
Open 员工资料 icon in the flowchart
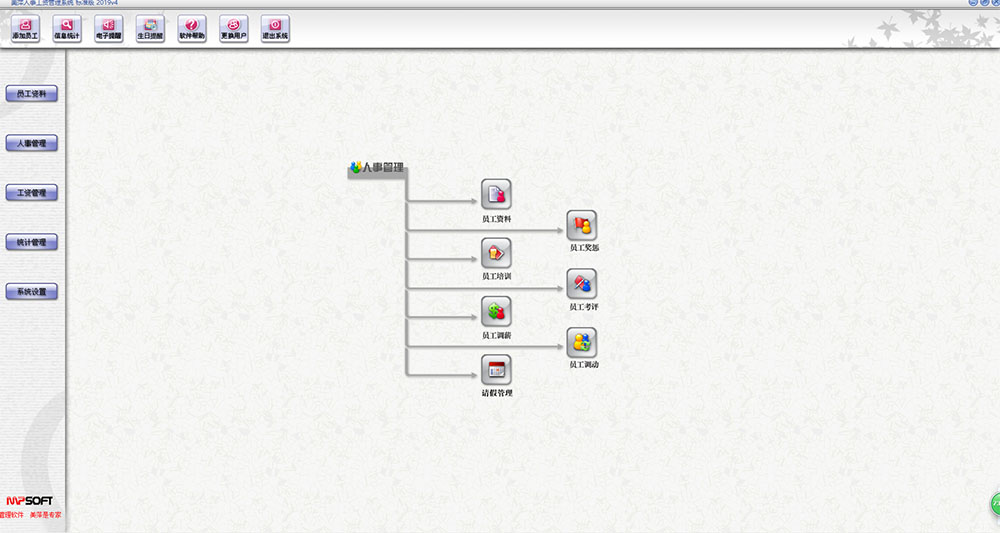pyautogui.click(x=496, y=194)
